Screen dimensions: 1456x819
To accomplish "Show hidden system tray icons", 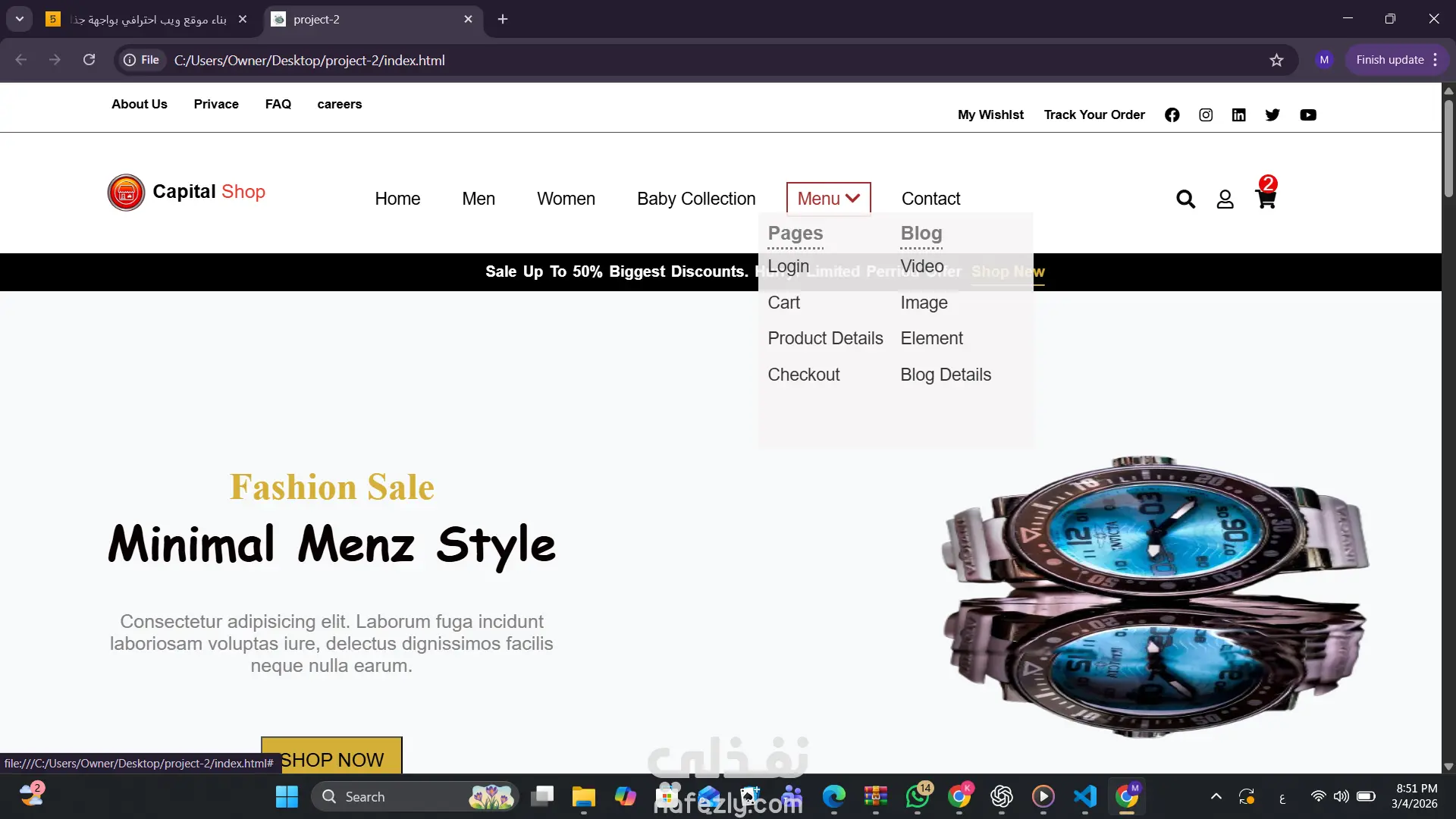I will coord(1216,796).
